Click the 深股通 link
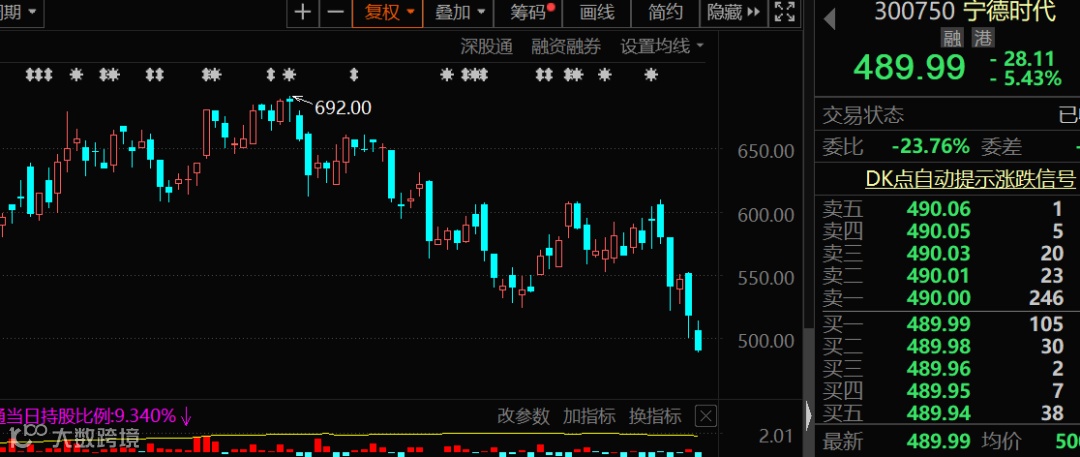The height and width of the screenshot is (457, 1080). pyautogui.click(x=487, y=47)
